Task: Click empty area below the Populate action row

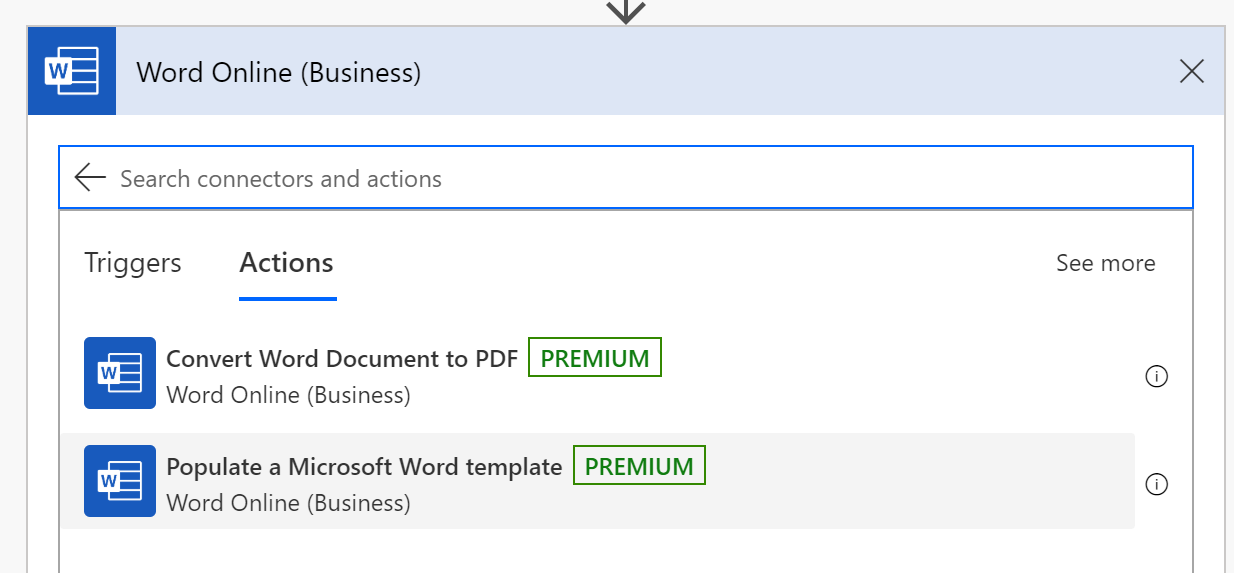Action: coord(626,551)
